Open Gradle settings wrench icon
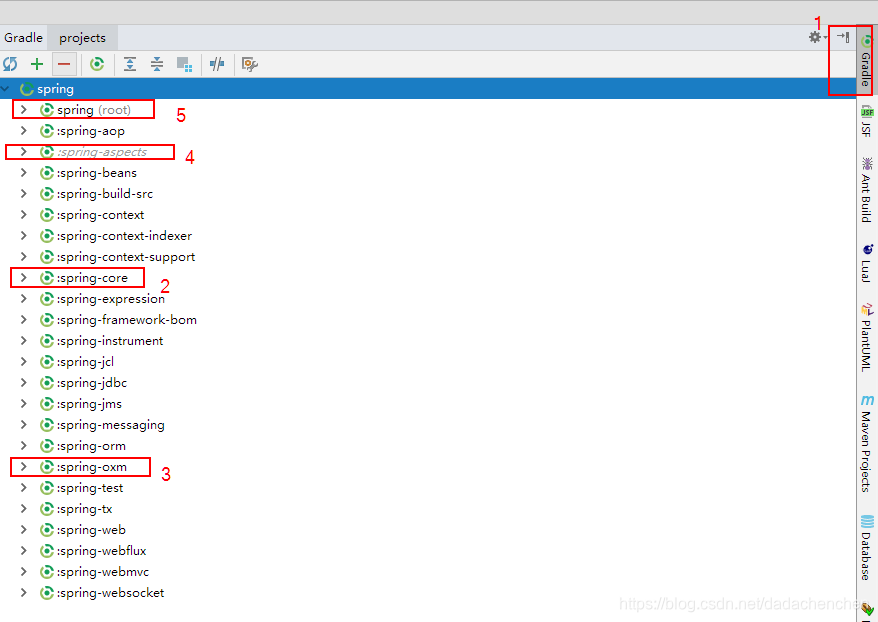 (249, 64)
